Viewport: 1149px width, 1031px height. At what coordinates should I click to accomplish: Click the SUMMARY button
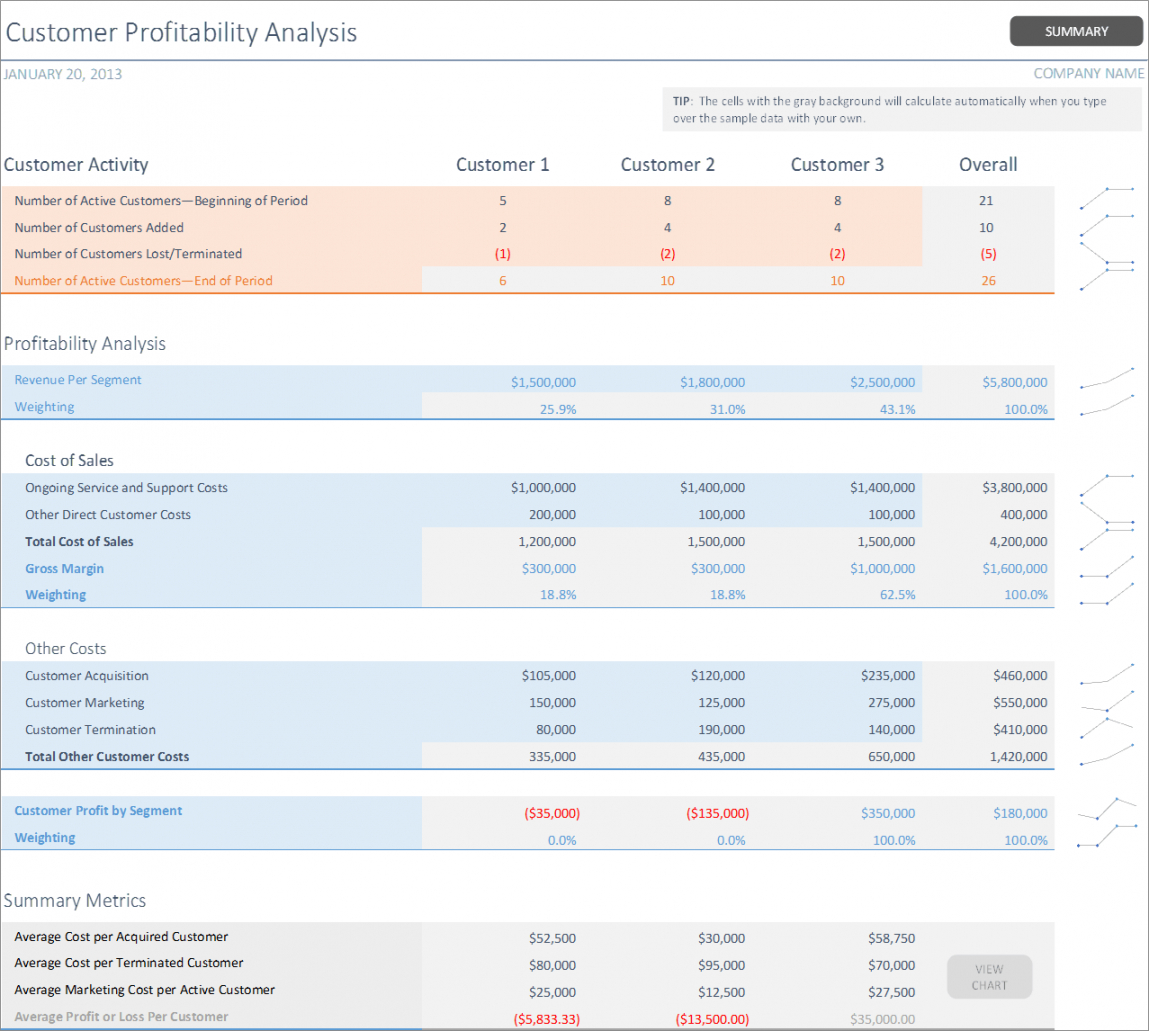[x=1076, y=31]
